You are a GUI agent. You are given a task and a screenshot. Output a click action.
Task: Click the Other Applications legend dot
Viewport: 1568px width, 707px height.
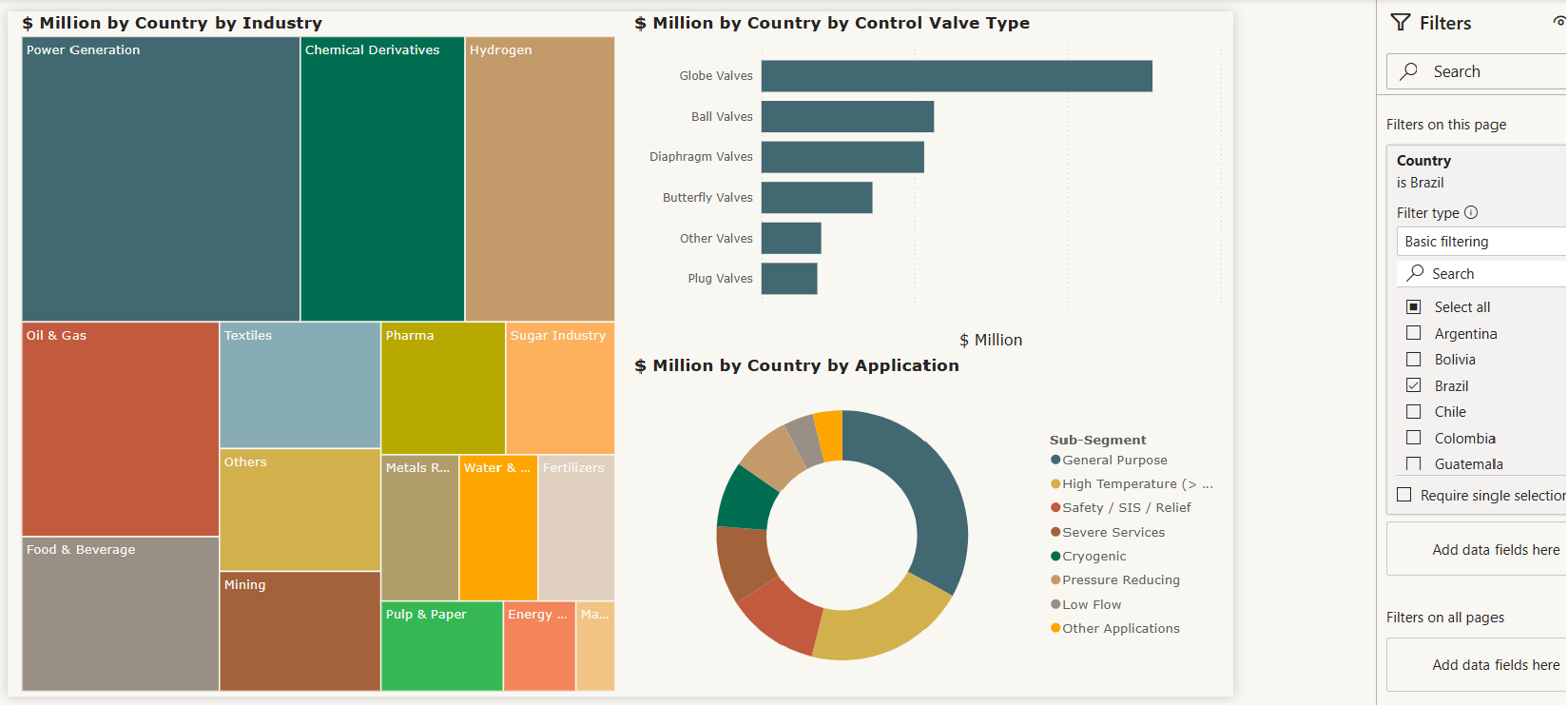coord(1055,629)
